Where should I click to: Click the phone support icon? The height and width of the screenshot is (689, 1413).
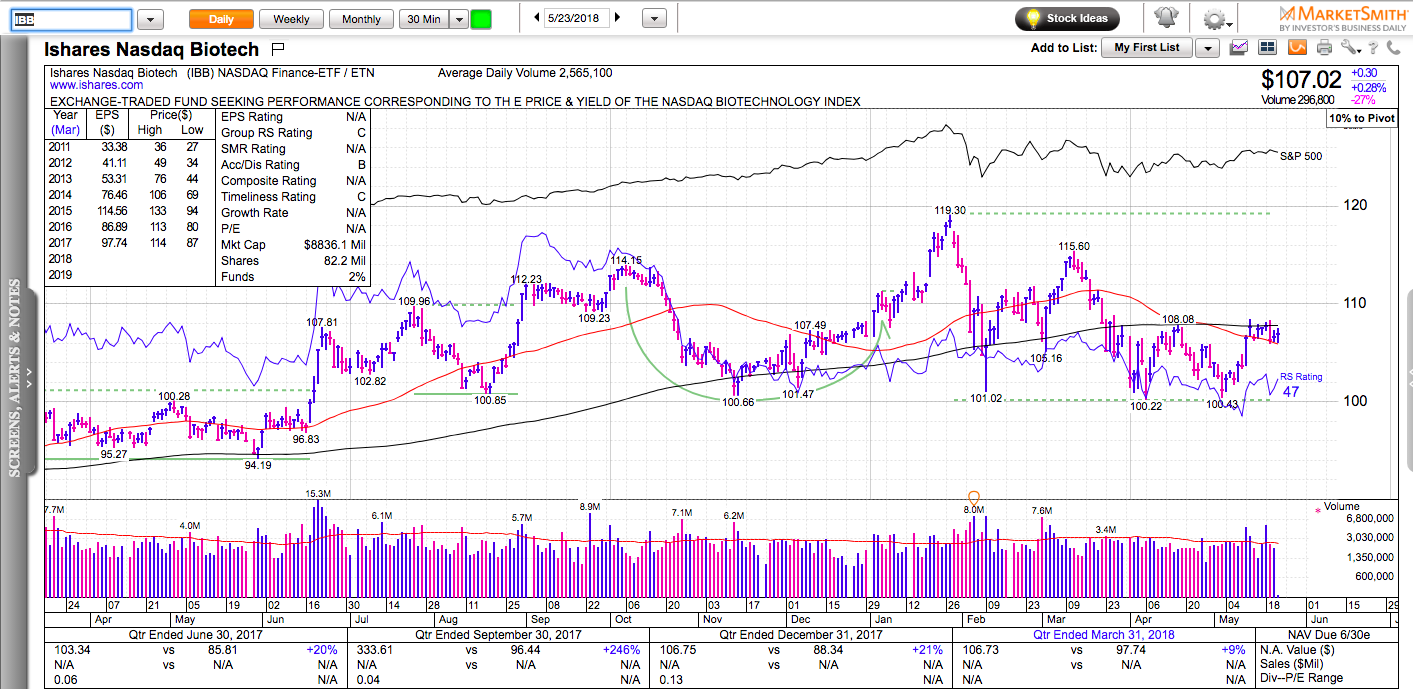1394,47
